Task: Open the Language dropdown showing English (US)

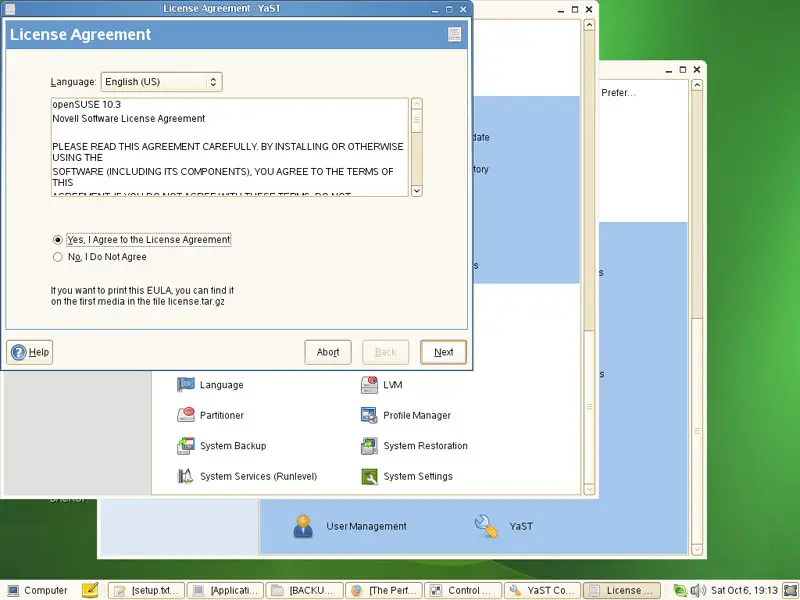Action: click(161, 82)
